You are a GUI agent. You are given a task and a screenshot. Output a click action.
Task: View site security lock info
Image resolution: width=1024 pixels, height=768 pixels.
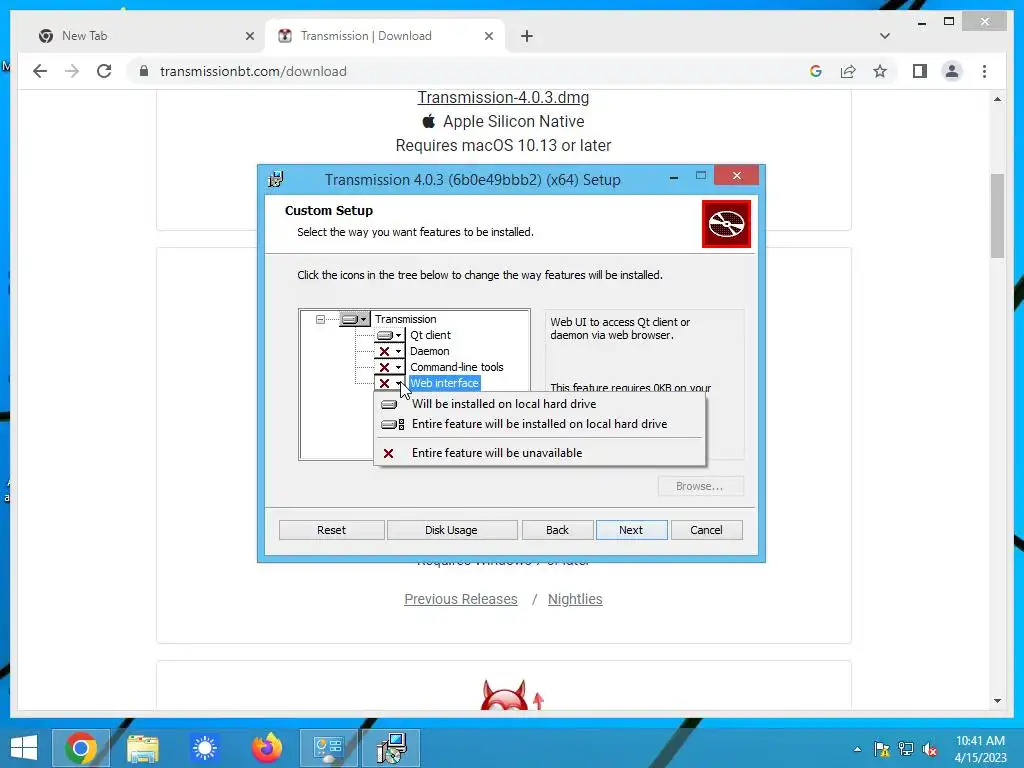tap(144, 71)
